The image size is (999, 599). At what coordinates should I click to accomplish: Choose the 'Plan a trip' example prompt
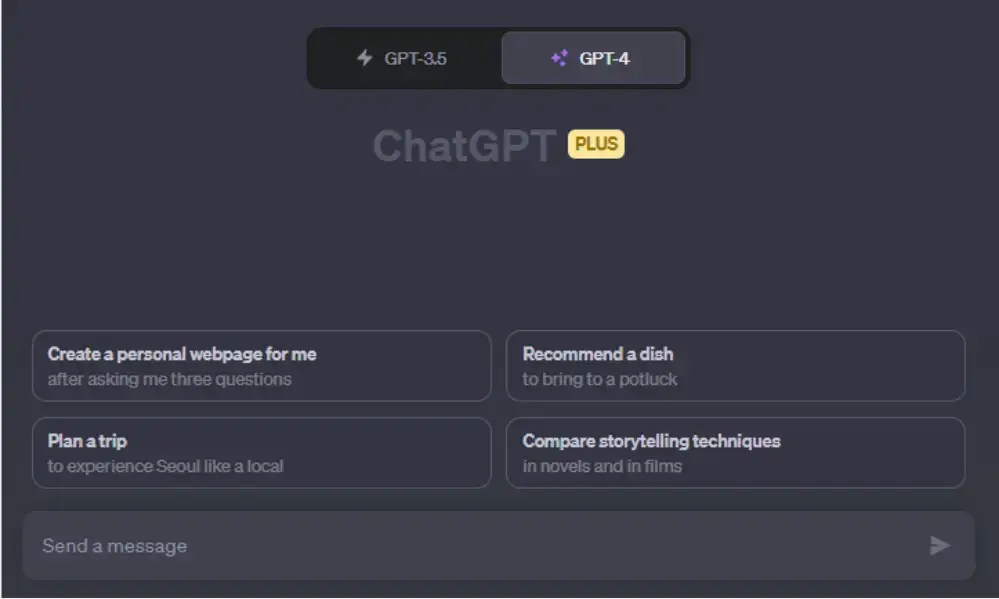[x=261, y=453]
